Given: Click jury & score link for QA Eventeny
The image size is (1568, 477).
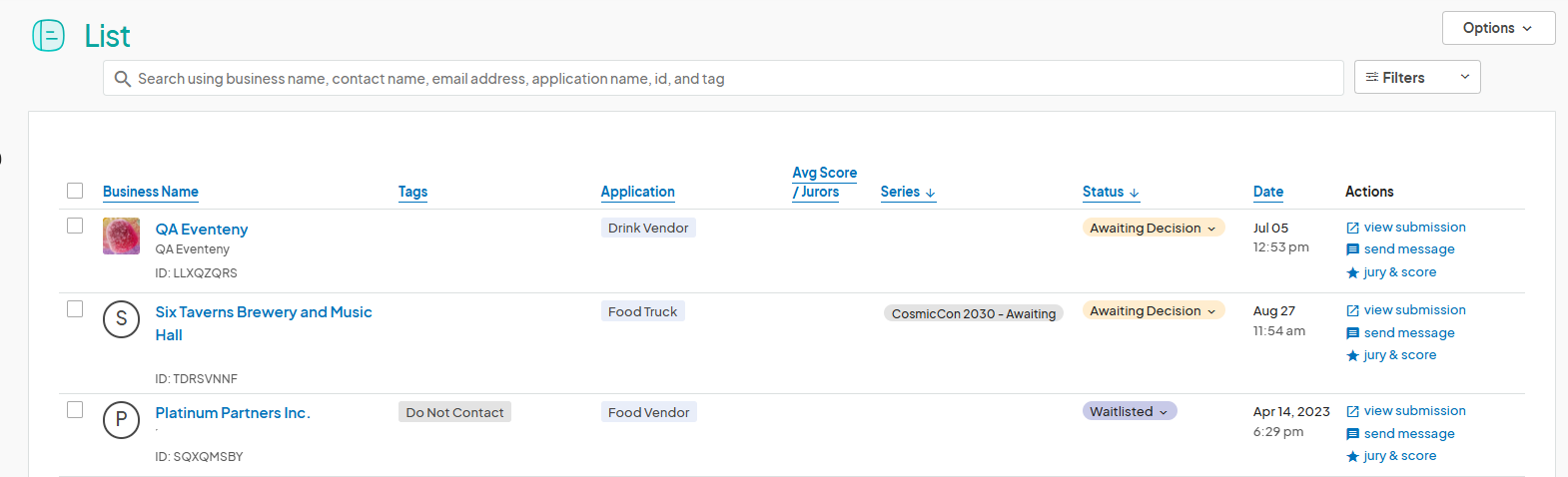Looking at the screenshot, I should pos(1400,272).
